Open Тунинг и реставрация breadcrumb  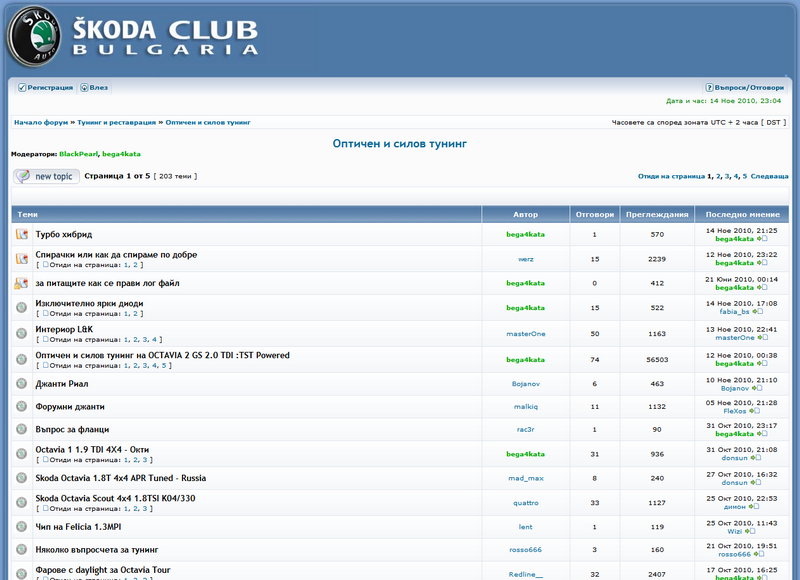pyautogui.click(x=116, y=122)
